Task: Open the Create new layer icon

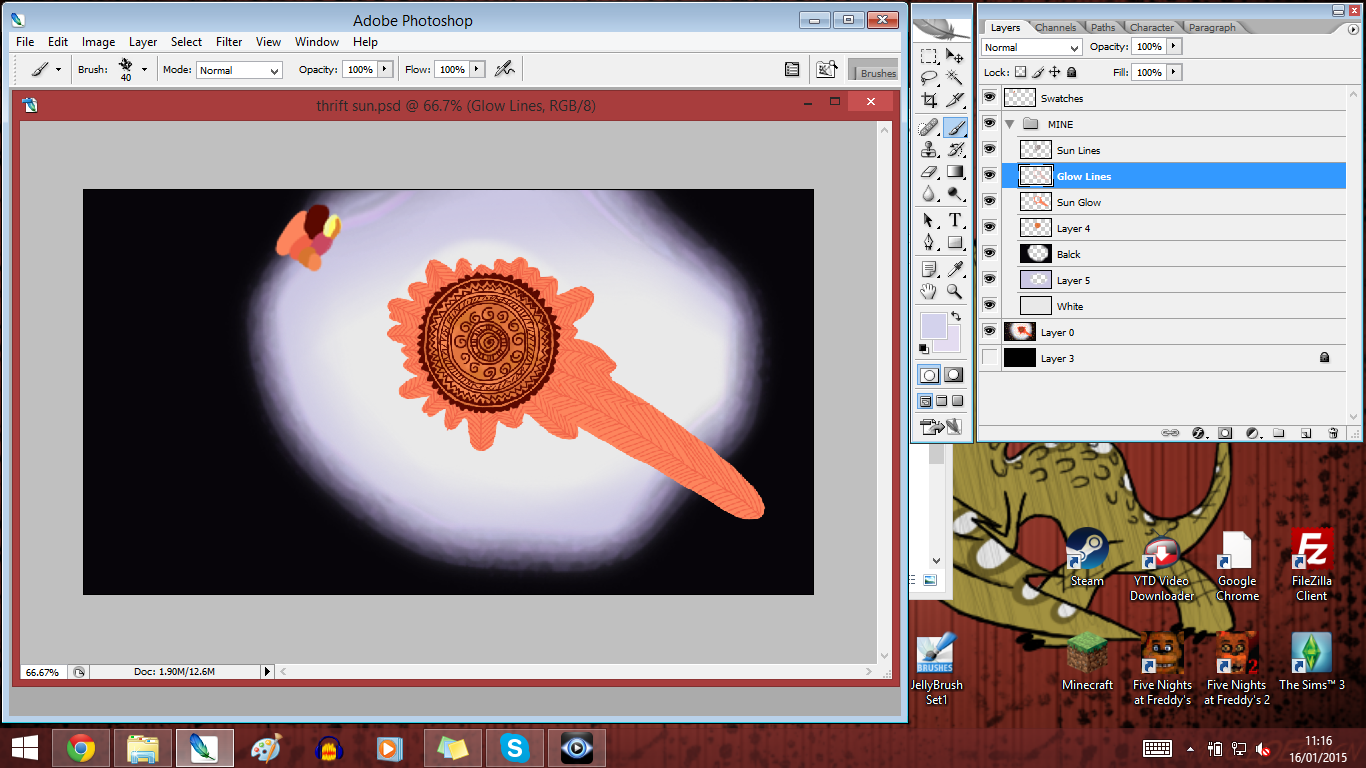Action: click(1308, 432)
